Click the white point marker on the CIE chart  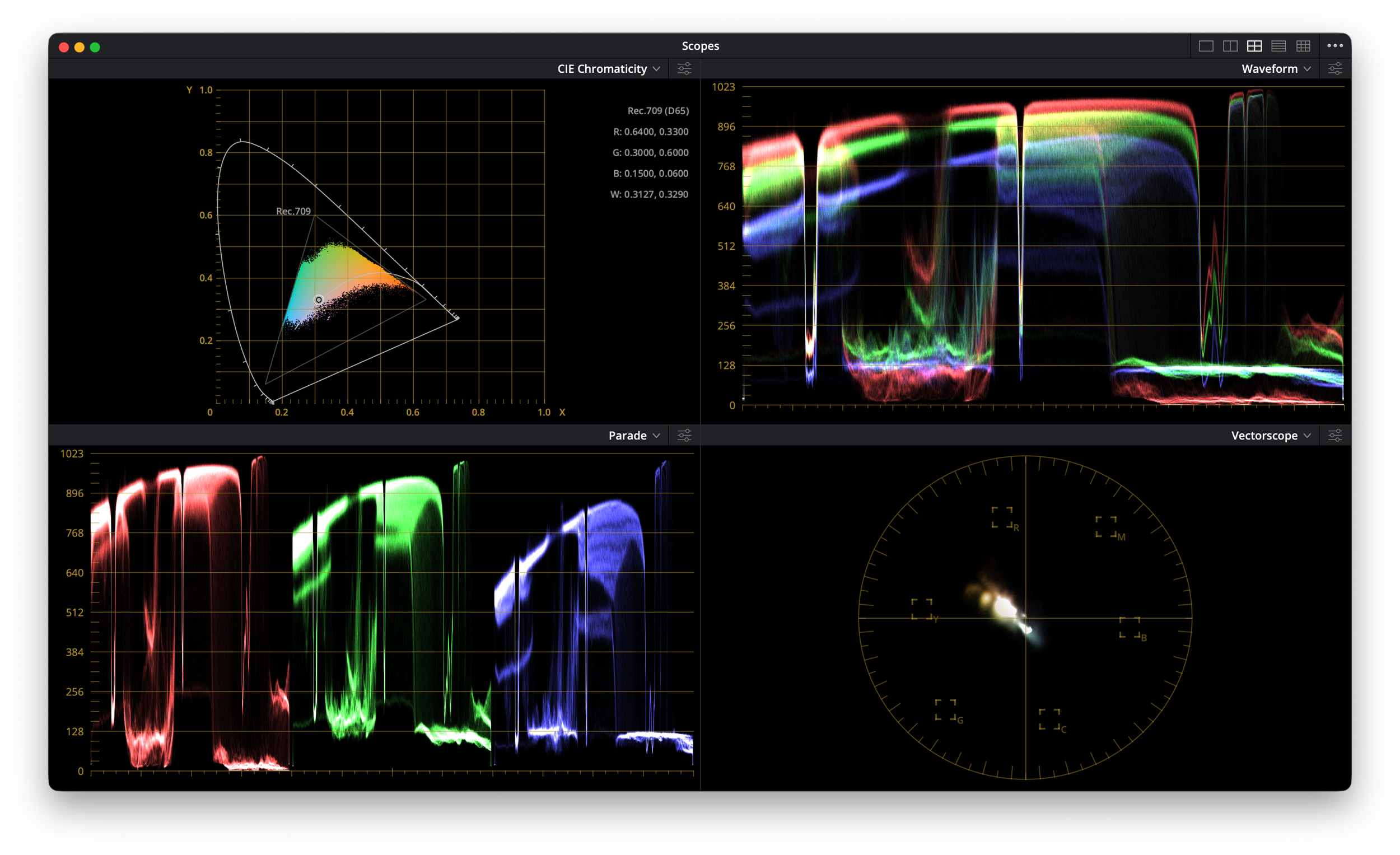pyautogui.click(x=319, y=300)
